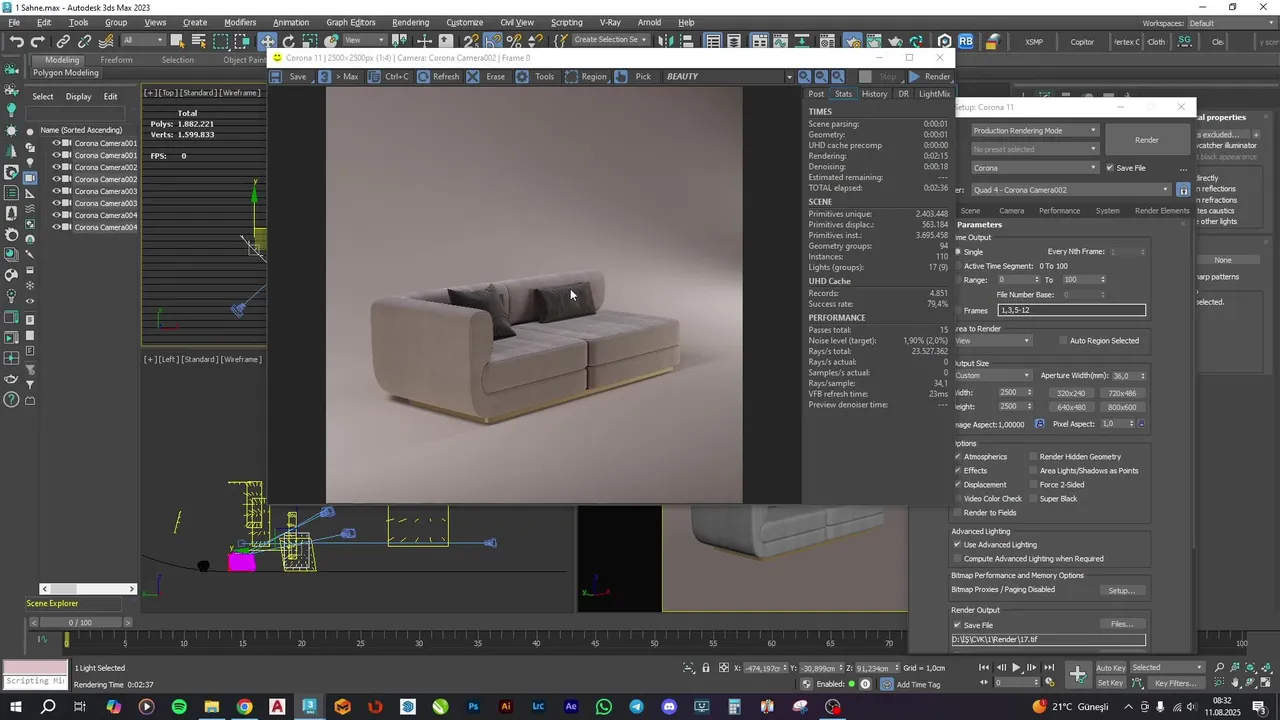Activate Bind to Space Warp tool
The width and height of the screenshot is (1280, 720).
(x=106, y=41)
